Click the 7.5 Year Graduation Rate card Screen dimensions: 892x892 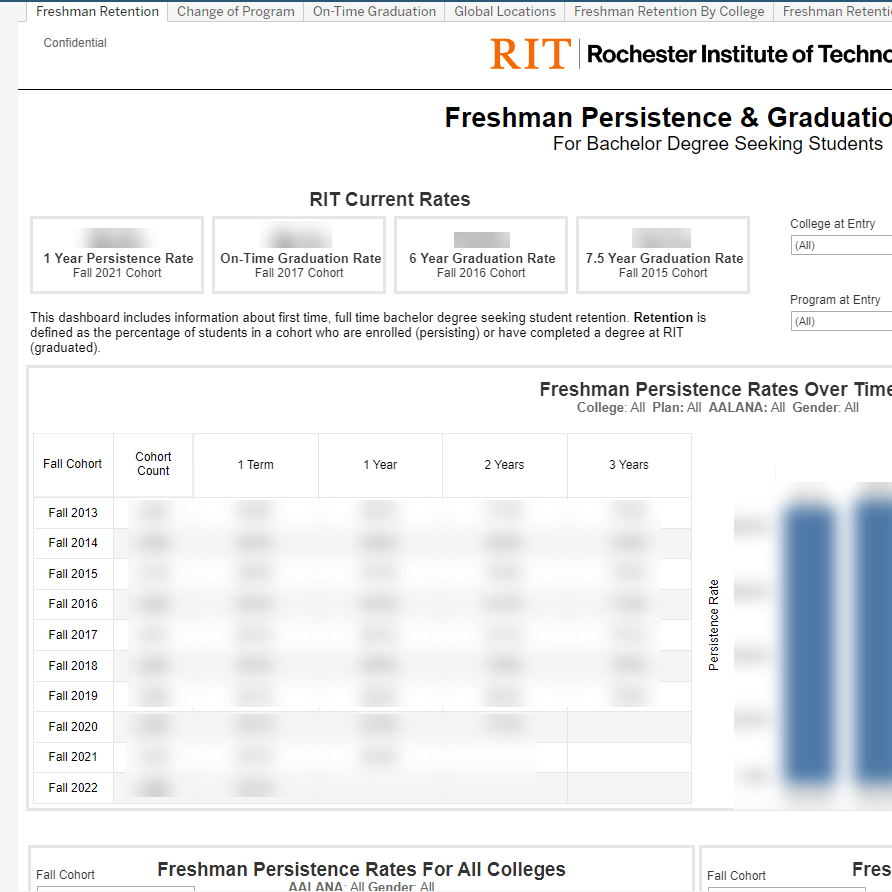point(664,256)
